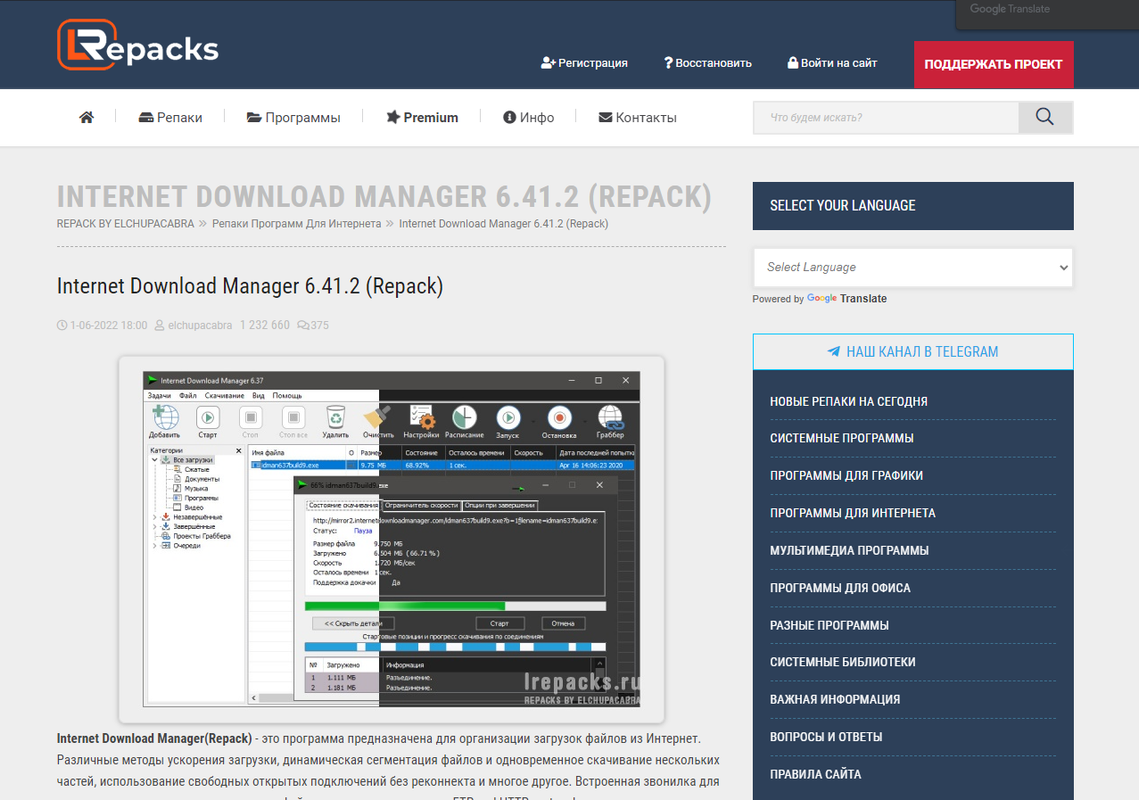Click author elchupacabra link

(x=200, y=326)
